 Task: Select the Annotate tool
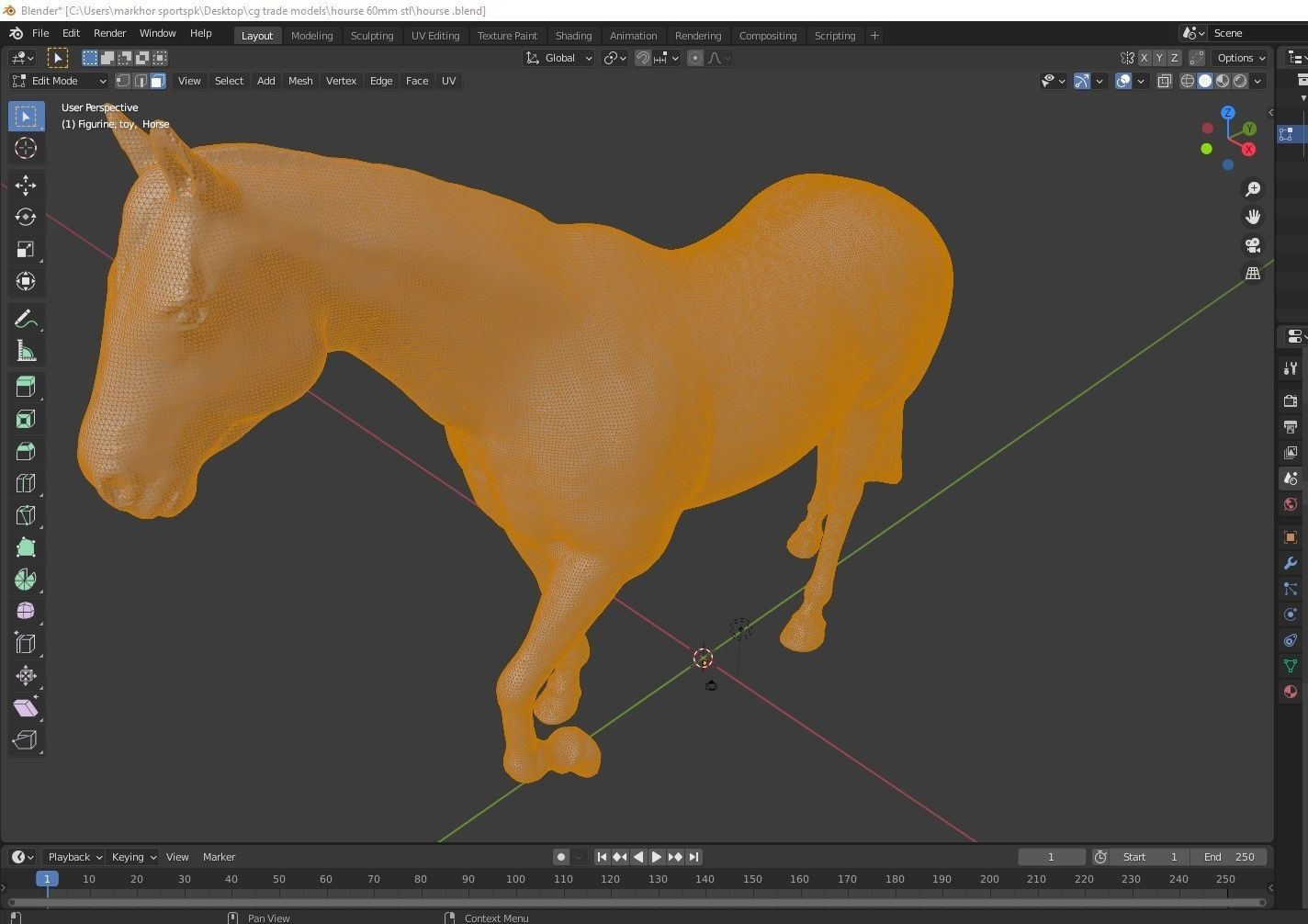pyautogui.click(x=26, y=318)
